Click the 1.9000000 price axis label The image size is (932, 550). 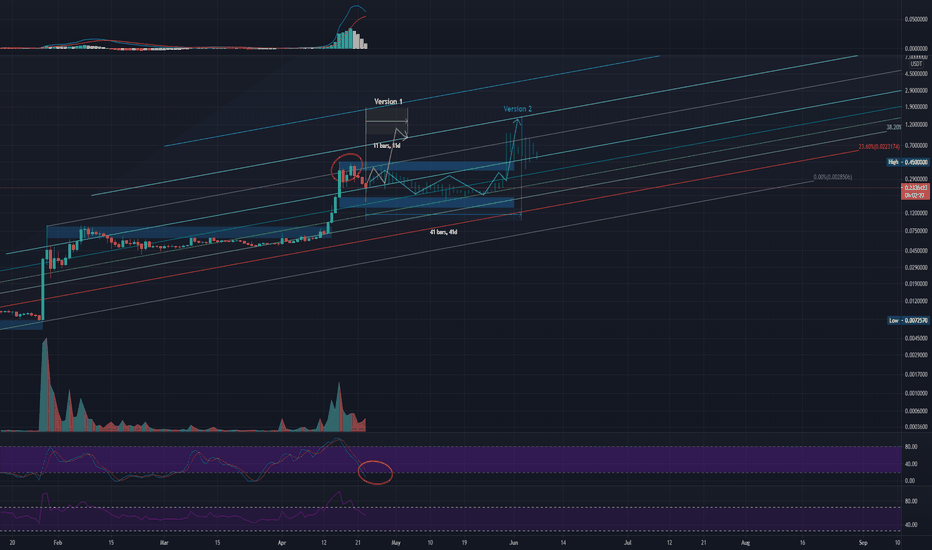tap(916, 107)
